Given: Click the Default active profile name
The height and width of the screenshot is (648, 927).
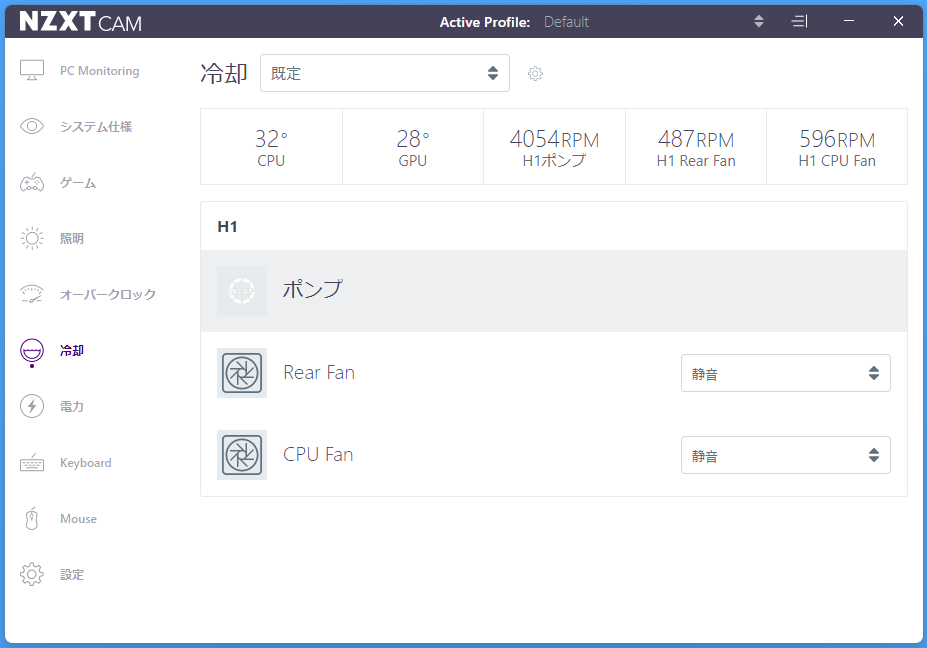Looking at the screenshot, I should click(x=566, y=22).
